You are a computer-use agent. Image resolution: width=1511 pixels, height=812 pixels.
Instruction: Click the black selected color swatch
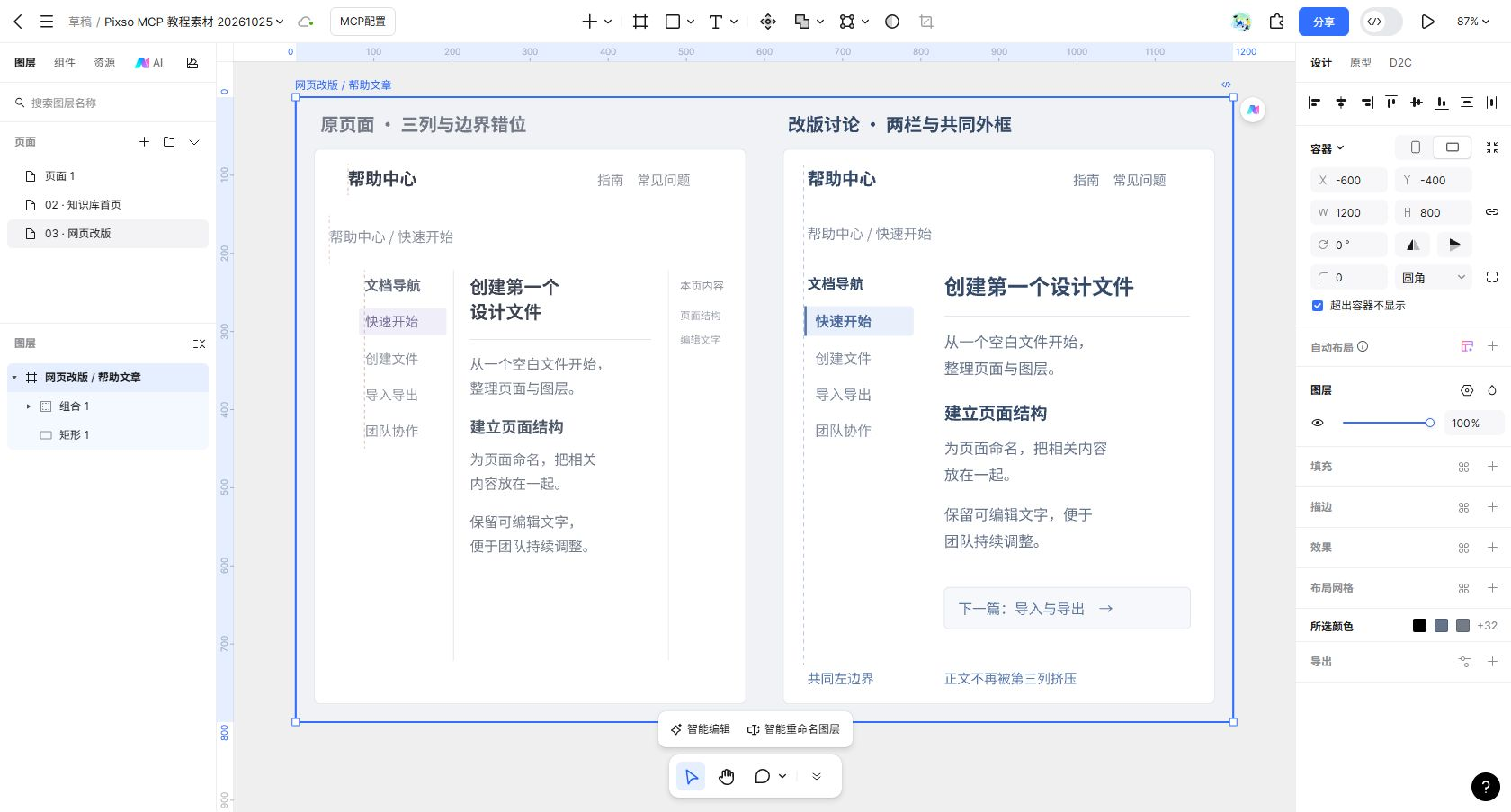[1419, 626]
